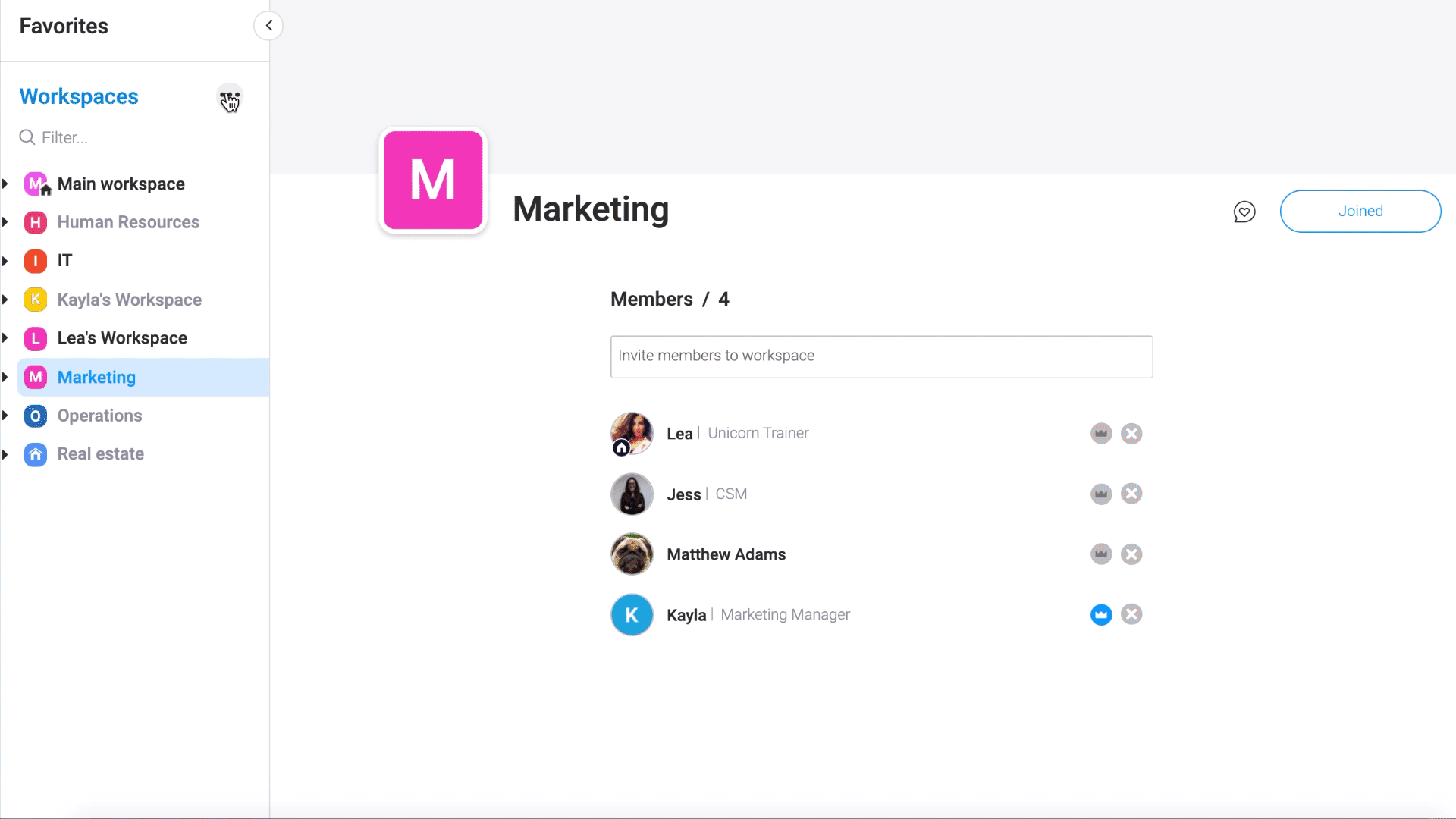Screen dimensions: 1456x819
Task: Remove Kayla from the workspace members
Action: 1131,614
